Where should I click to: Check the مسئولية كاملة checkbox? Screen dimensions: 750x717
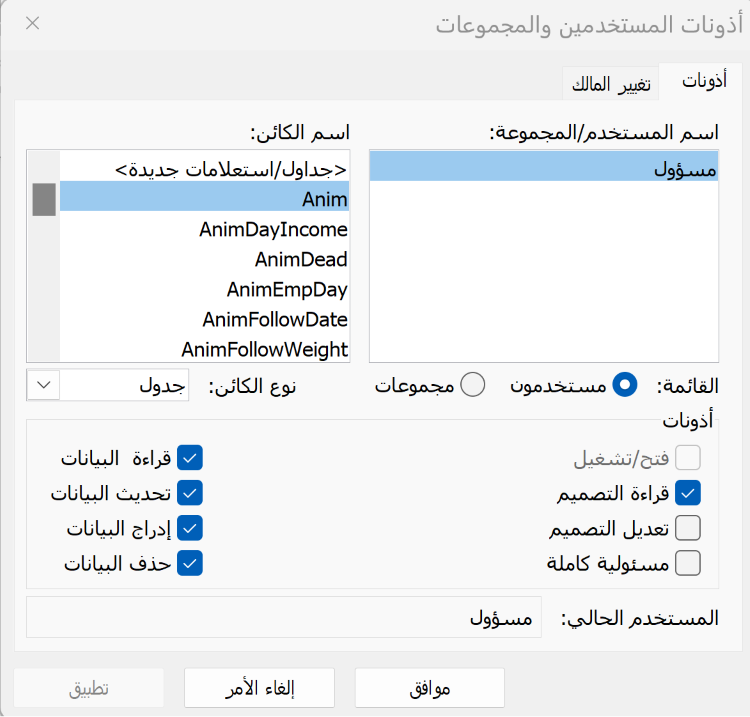point(688,563)
